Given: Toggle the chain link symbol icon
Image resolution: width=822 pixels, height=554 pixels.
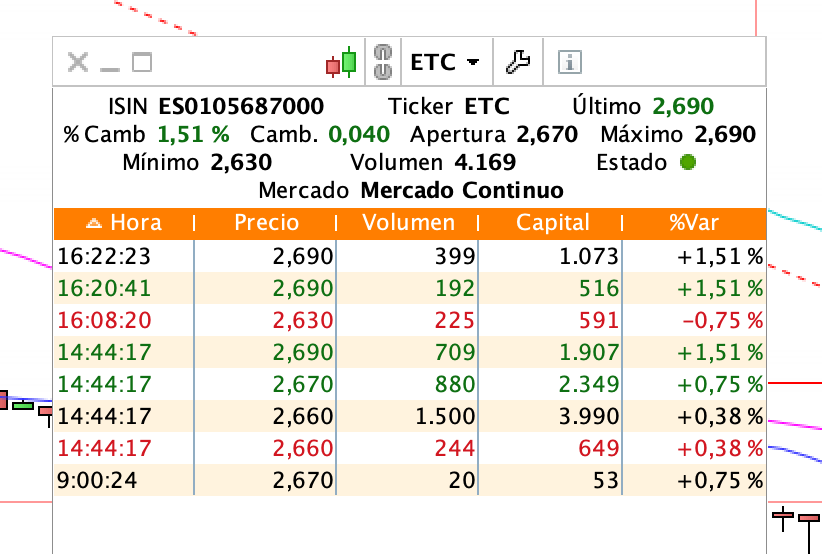Looking at the screenshot, I should pyautogui.click(x=383, y=62).
